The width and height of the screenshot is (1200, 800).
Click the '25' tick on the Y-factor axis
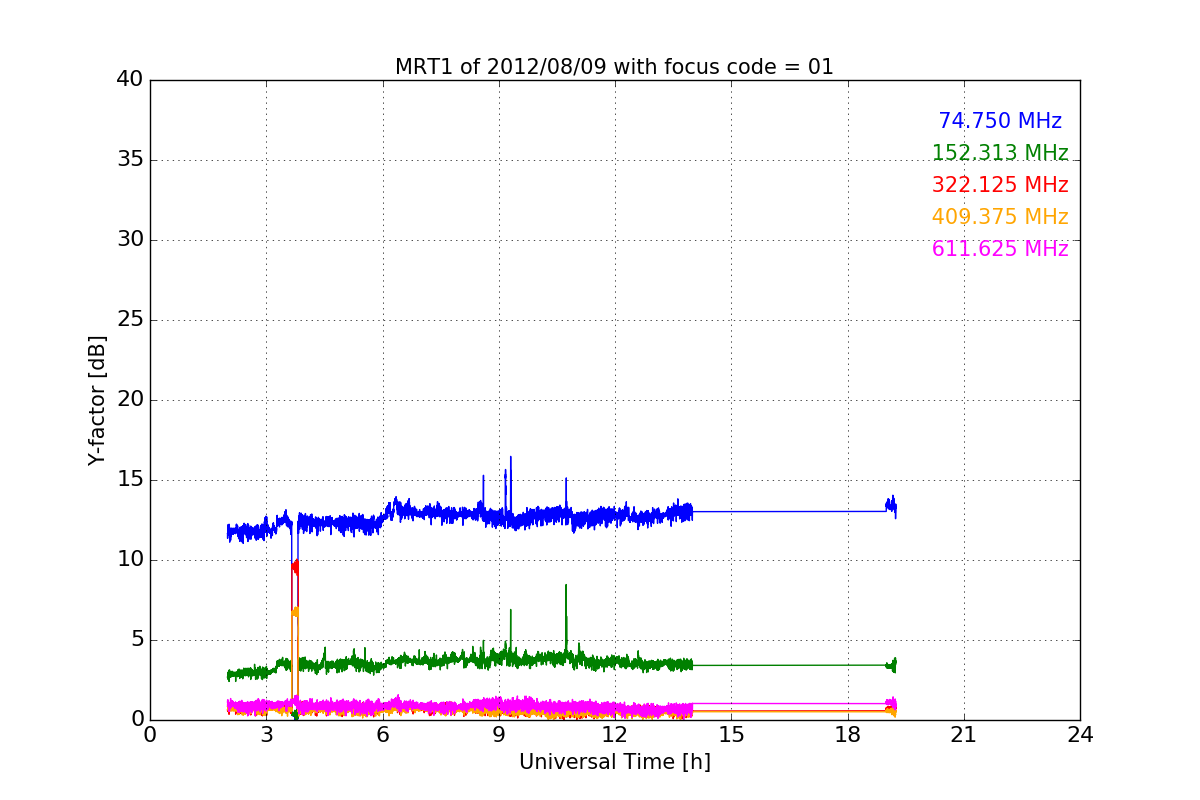point(129,320)
